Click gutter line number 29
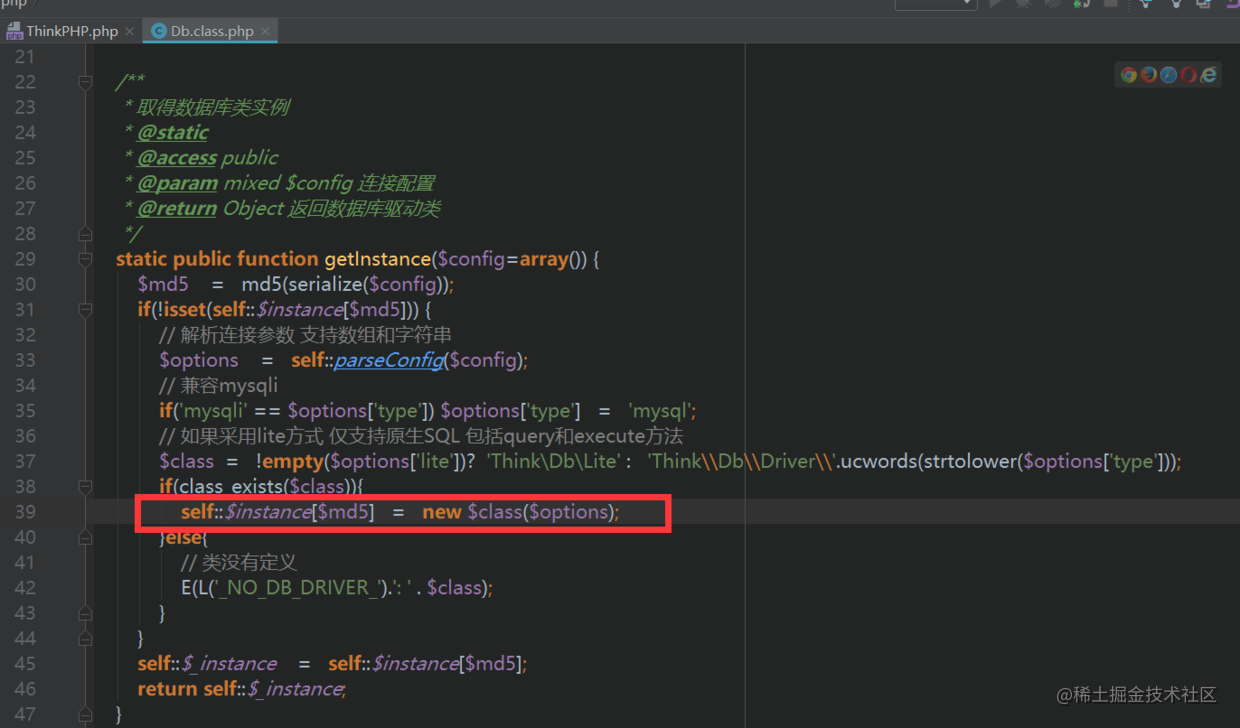The width and height of the screenshot is (1240, 728). pos(25,259)
